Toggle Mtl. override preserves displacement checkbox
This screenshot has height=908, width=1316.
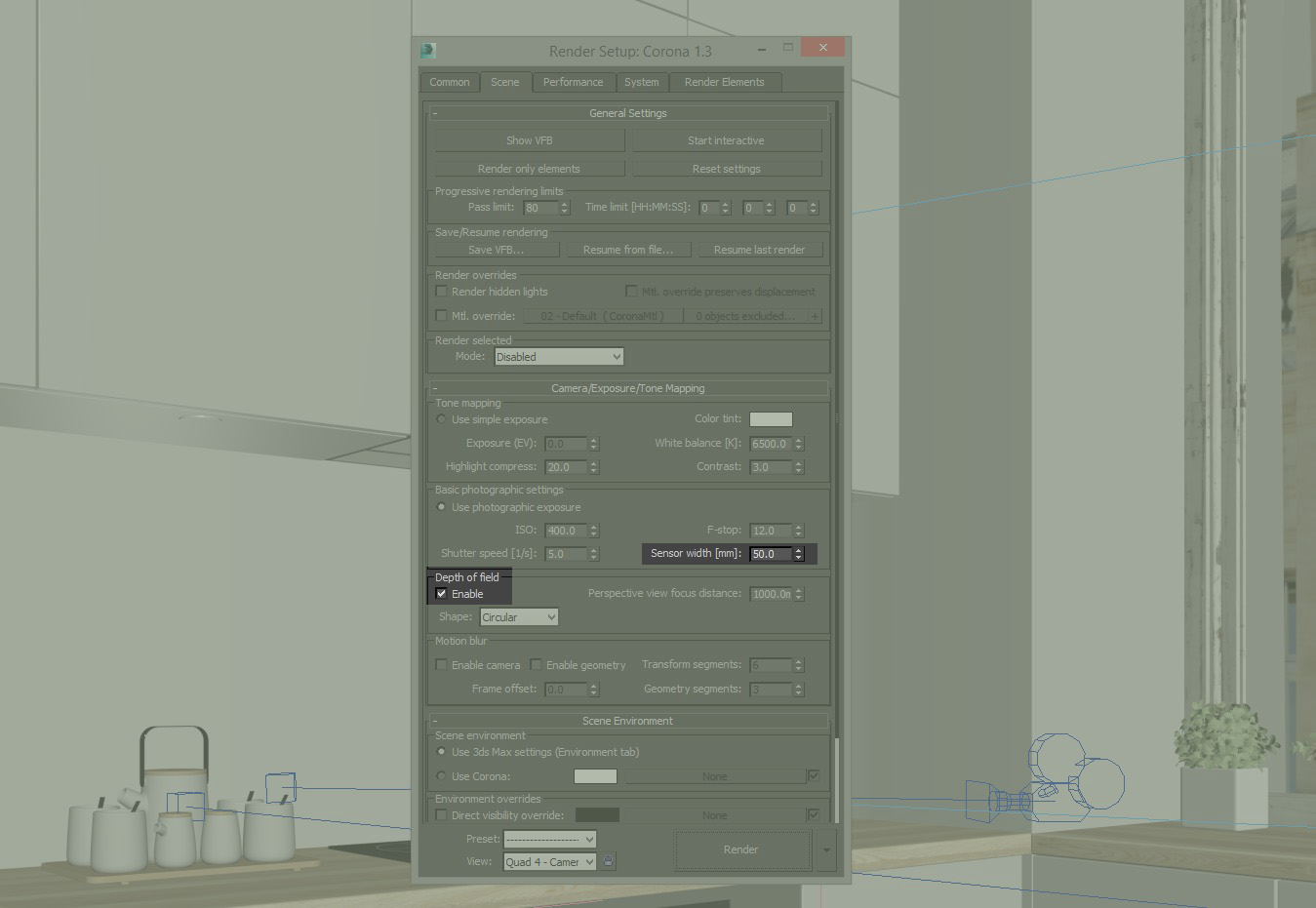pos(631,292)
